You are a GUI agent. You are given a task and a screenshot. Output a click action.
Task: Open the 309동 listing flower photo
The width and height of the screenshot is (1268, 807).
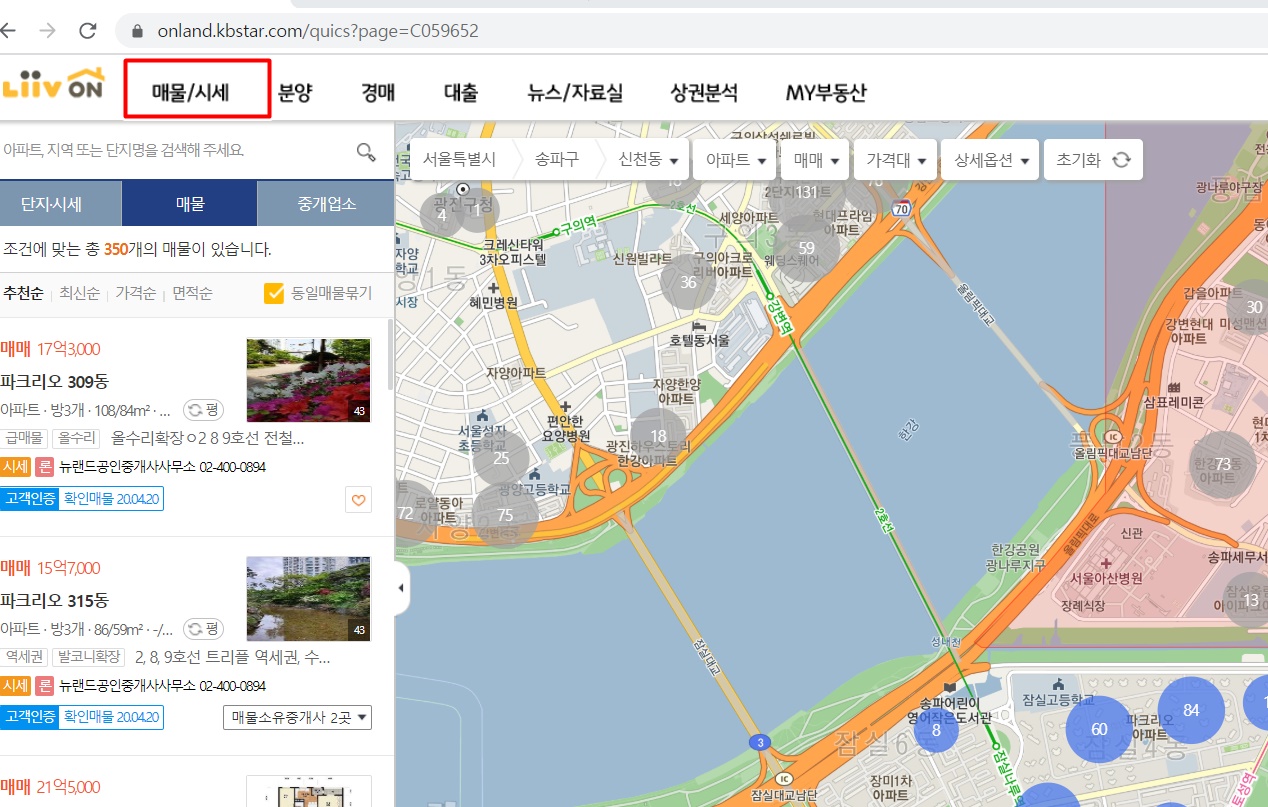pos(309,379)
